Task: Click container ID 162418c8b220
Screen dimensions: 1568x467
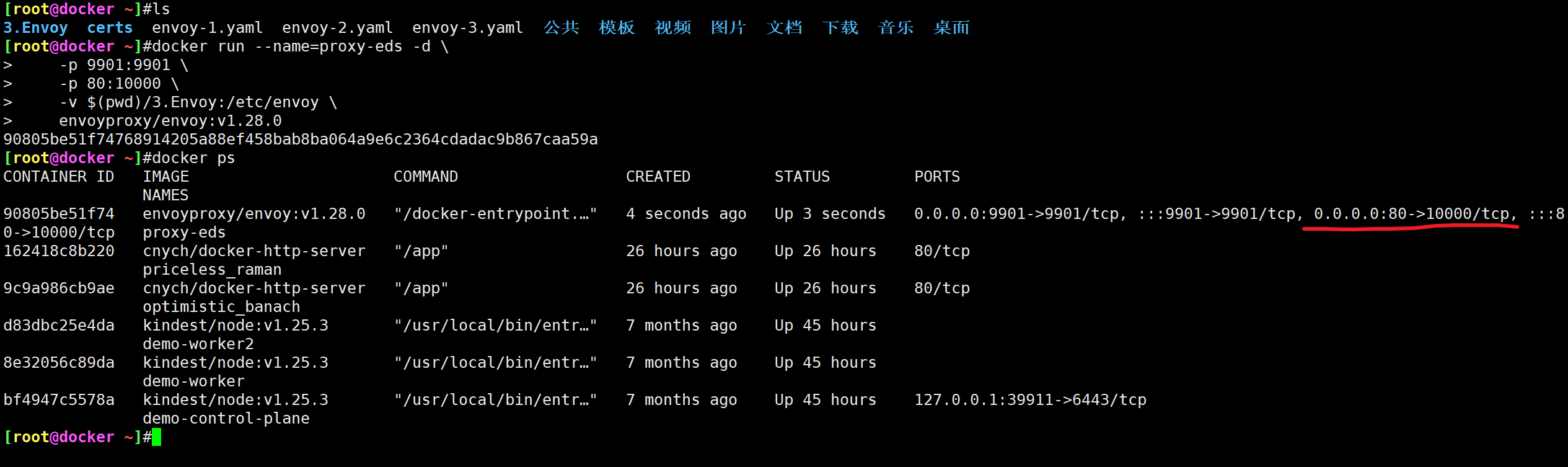Action: (59, 251)
